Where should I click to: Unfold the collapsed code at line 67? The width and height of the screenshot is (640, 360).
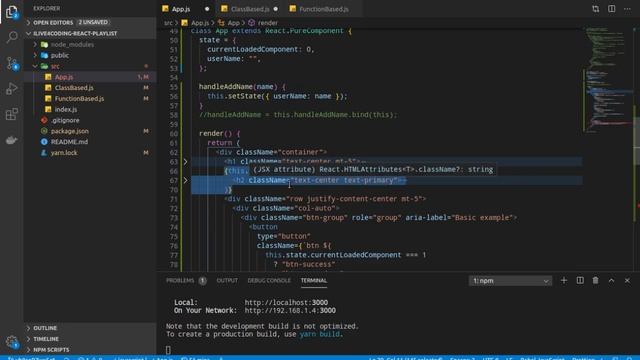[x=185, y=180]
